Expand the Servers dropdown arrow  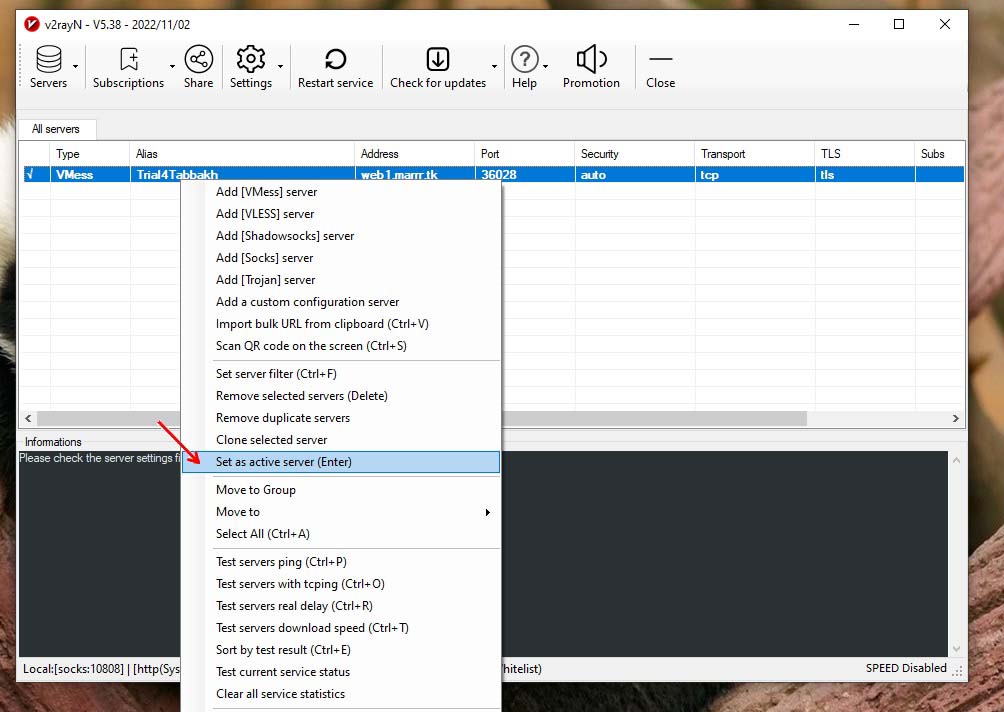[76, 67]
